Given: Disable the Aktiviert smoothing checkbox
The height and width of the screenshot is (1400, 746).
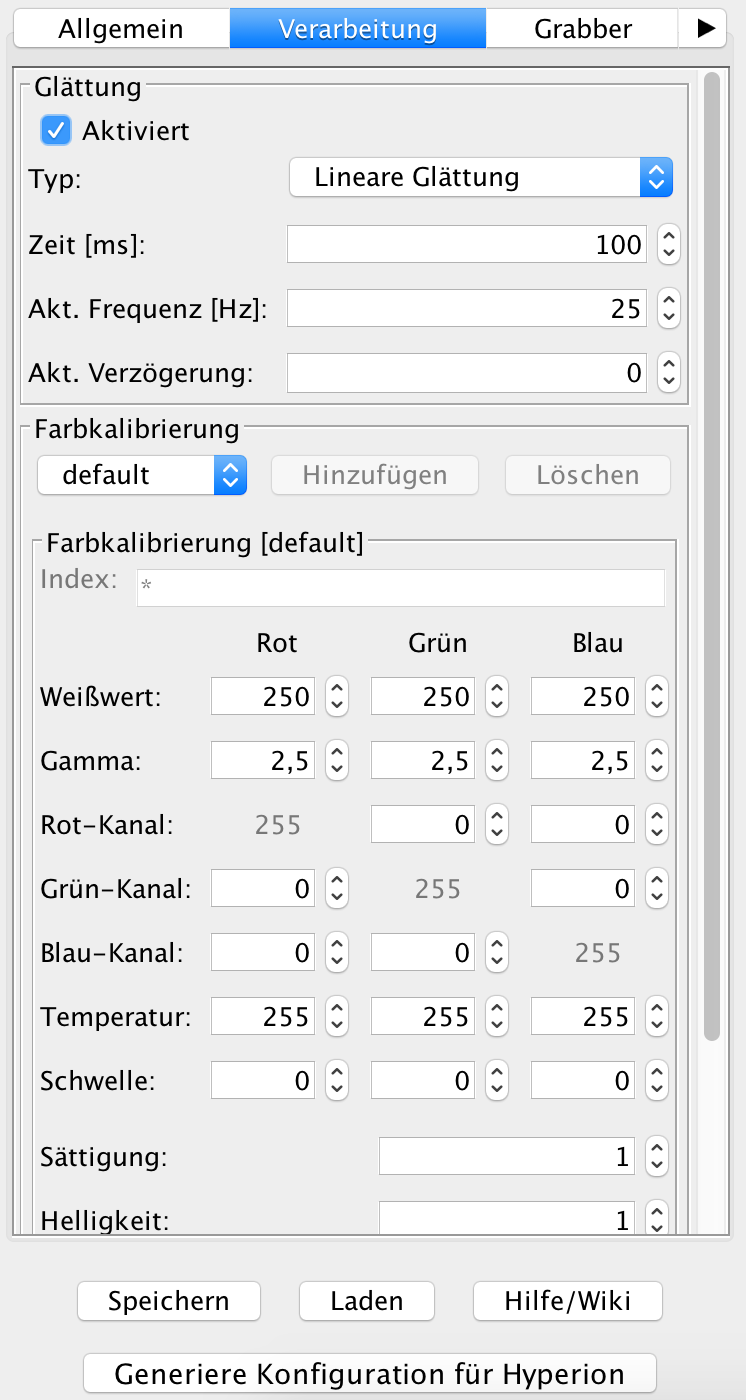Looking at the screenshot, I should pos(56,130).
